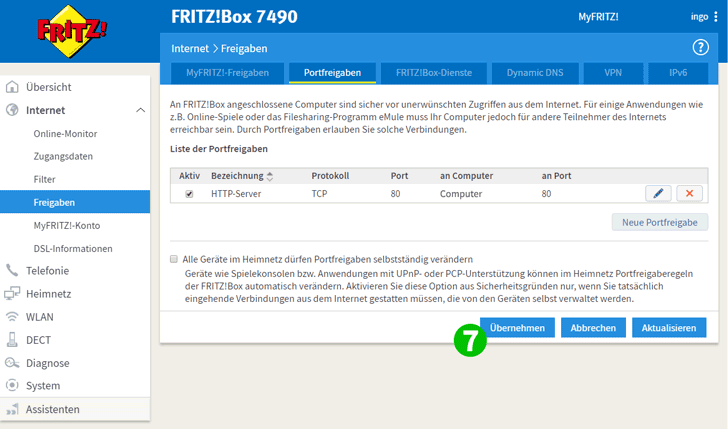
Task: Click the handset icon next to DECT
Action: (x=12, y=339)
